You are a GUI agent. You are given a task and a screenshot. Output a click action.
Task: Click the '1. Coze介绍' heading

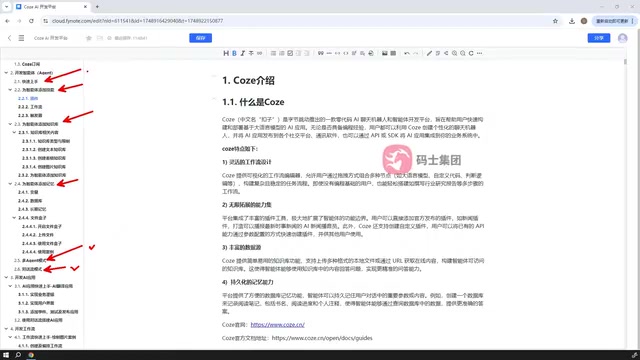248,80
